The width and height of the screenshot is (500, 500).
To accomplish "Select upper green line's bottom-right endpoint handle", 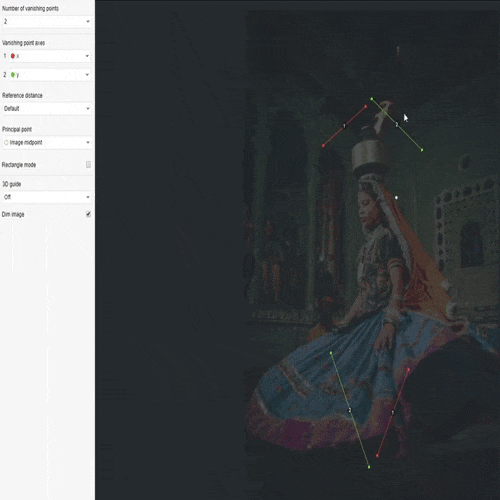I will 422,150.
